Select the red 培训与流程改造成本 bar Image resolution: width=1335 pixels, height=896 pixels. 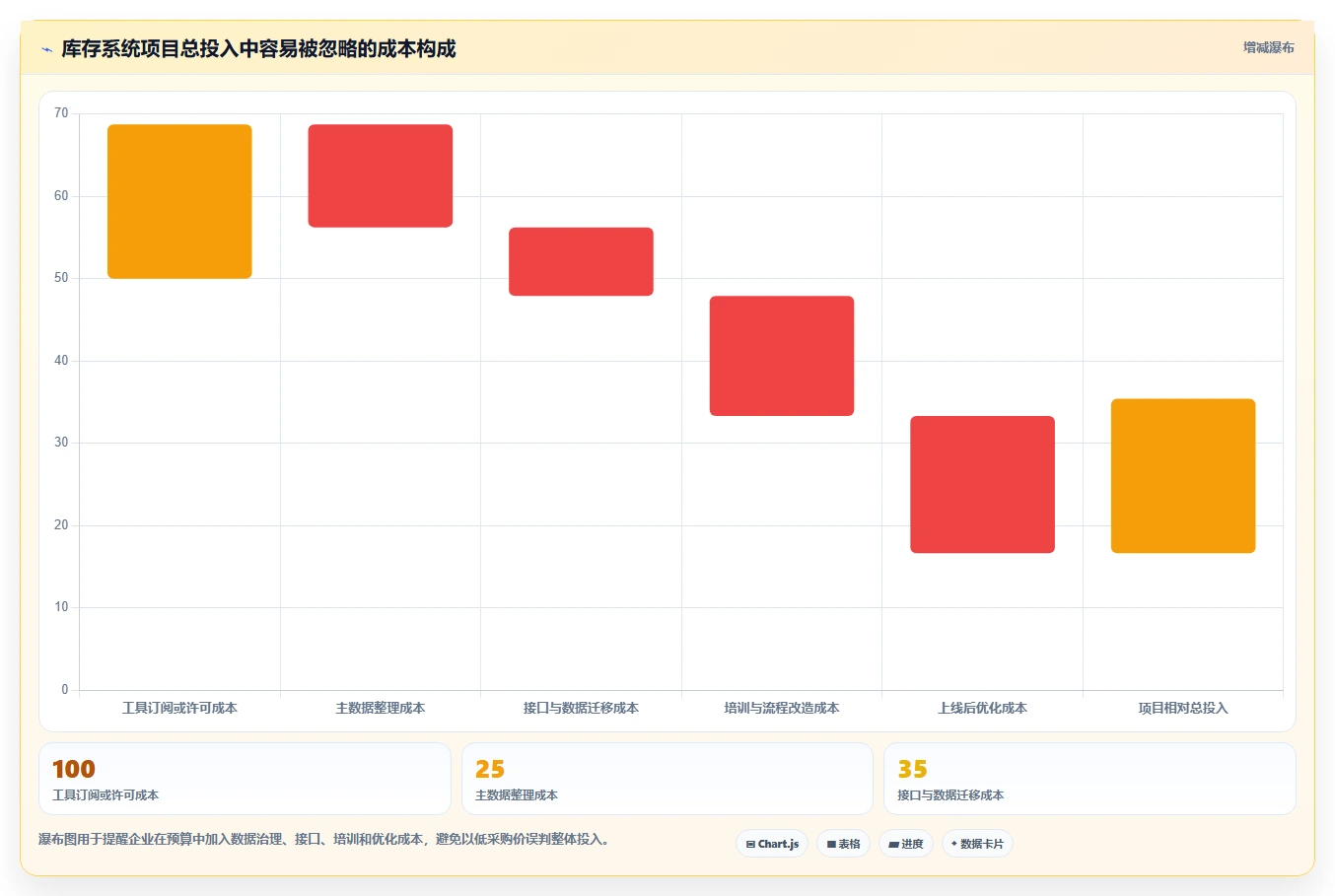pyautogui.click(x=782, y=356)
